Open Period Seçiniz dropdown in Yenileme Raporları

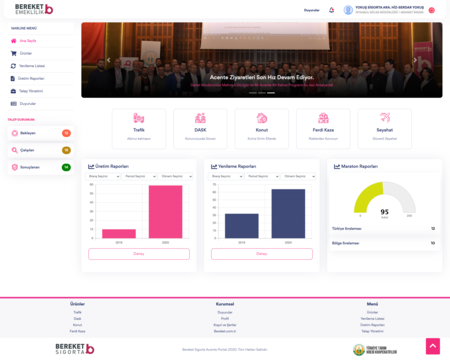click(262, 176)
